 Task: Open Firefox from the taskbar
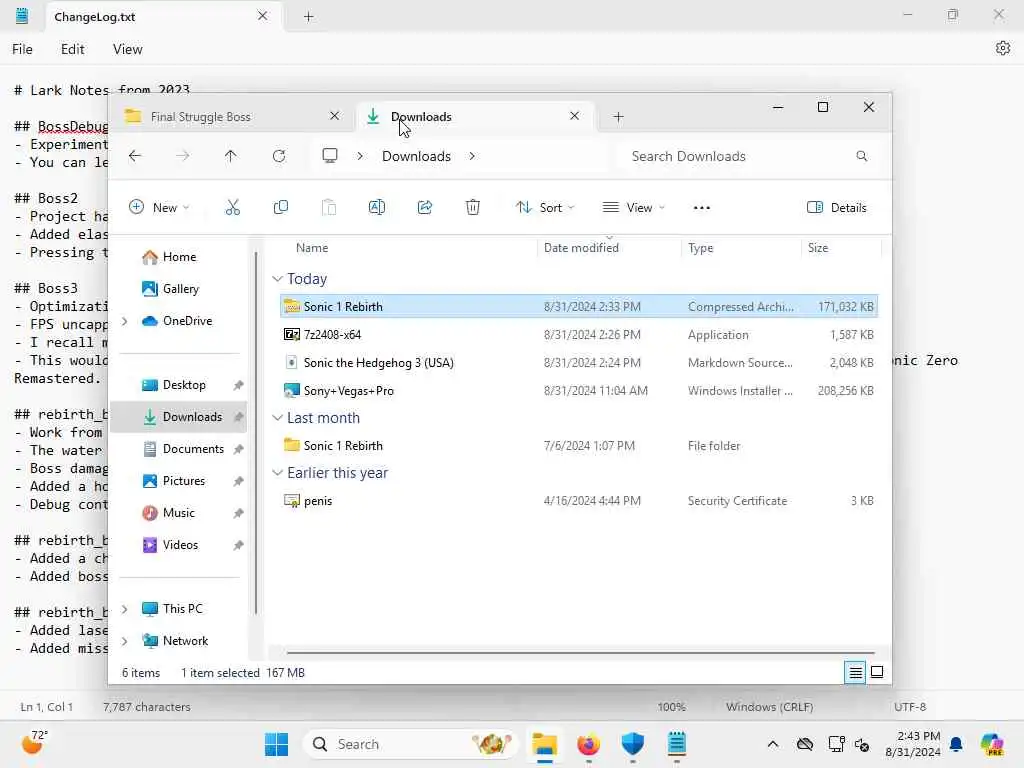pyautogui.click(x=588, y=744)
